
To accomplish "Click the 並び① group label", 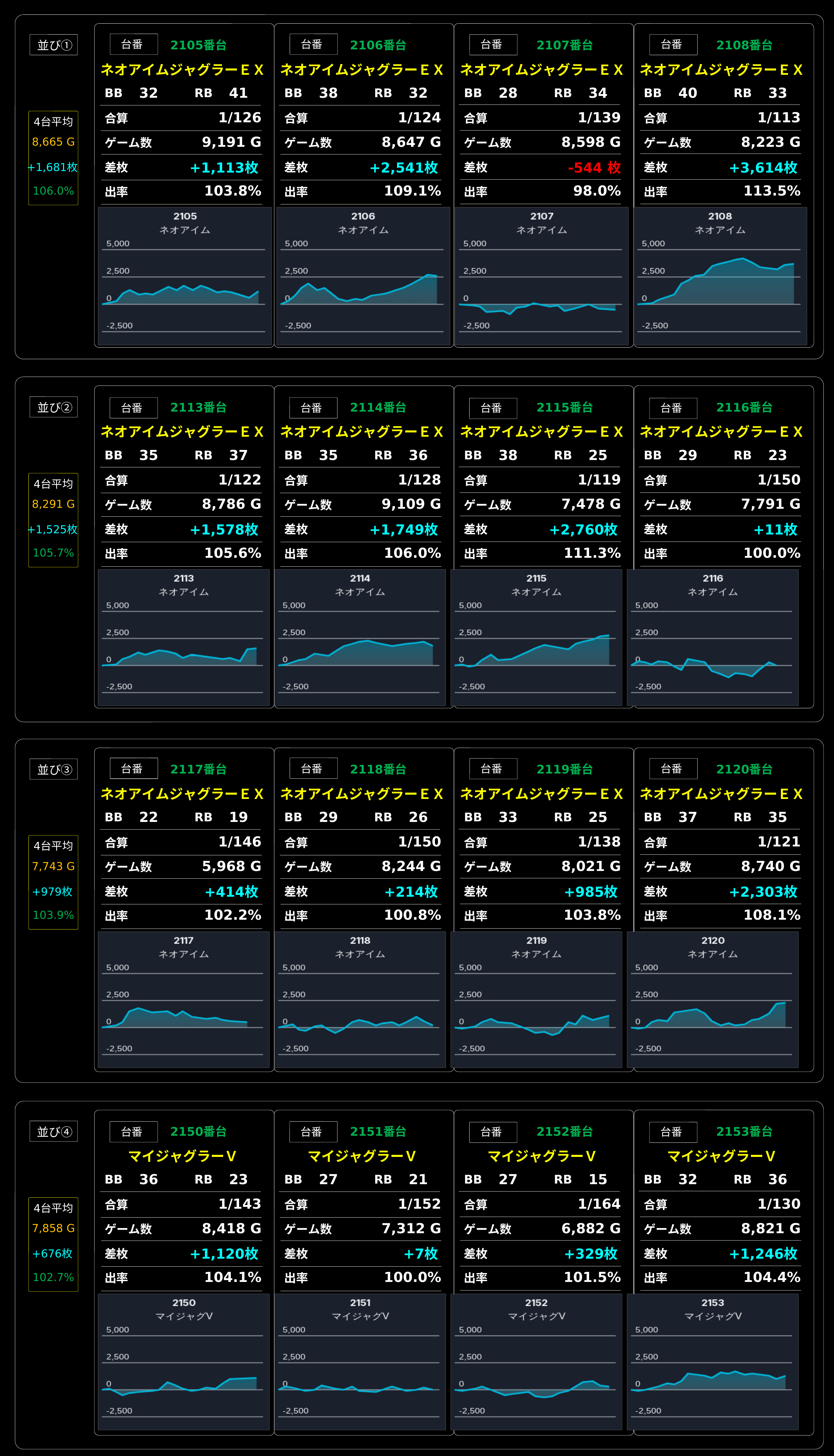I will click(54, 45).
